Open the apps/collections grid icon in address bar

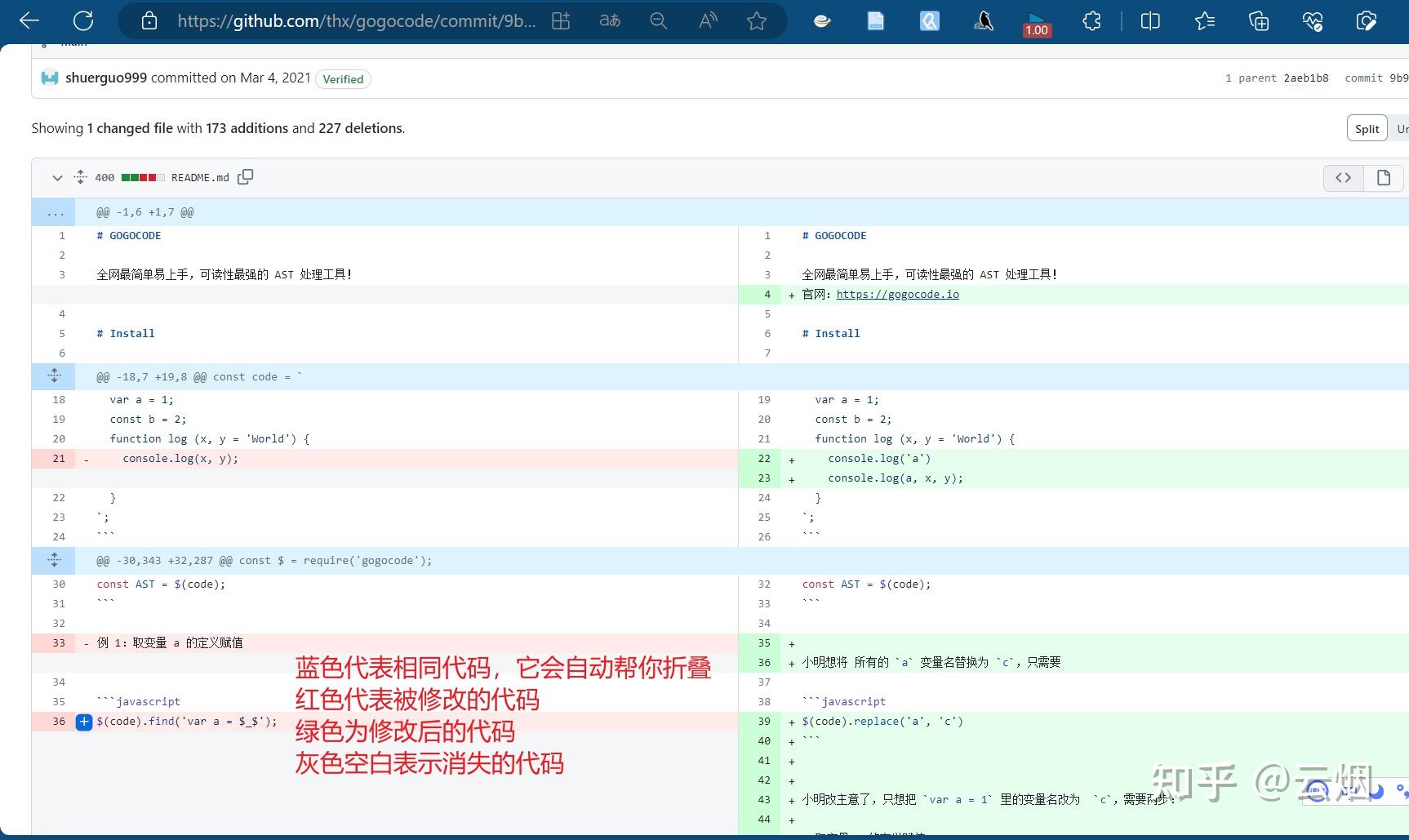click(561, 21)
